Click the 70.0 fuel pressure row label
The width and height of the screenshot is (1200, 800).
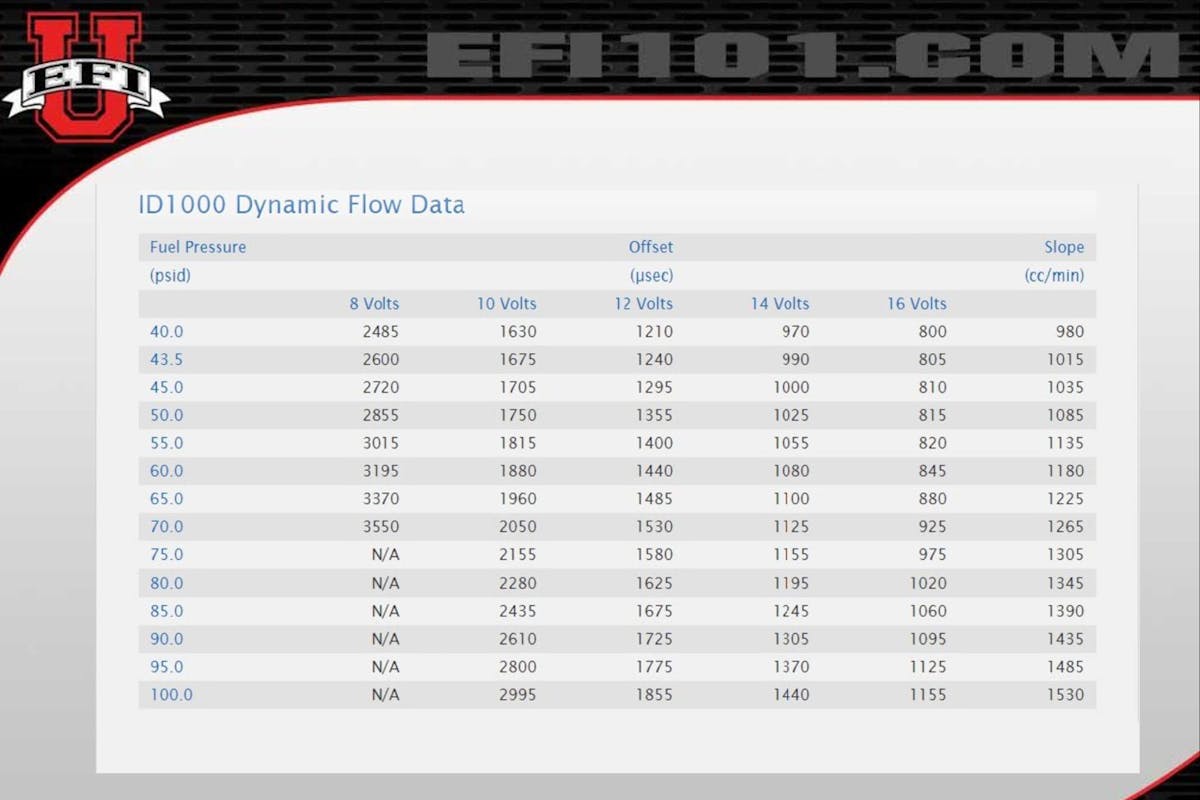pos(167,527)
